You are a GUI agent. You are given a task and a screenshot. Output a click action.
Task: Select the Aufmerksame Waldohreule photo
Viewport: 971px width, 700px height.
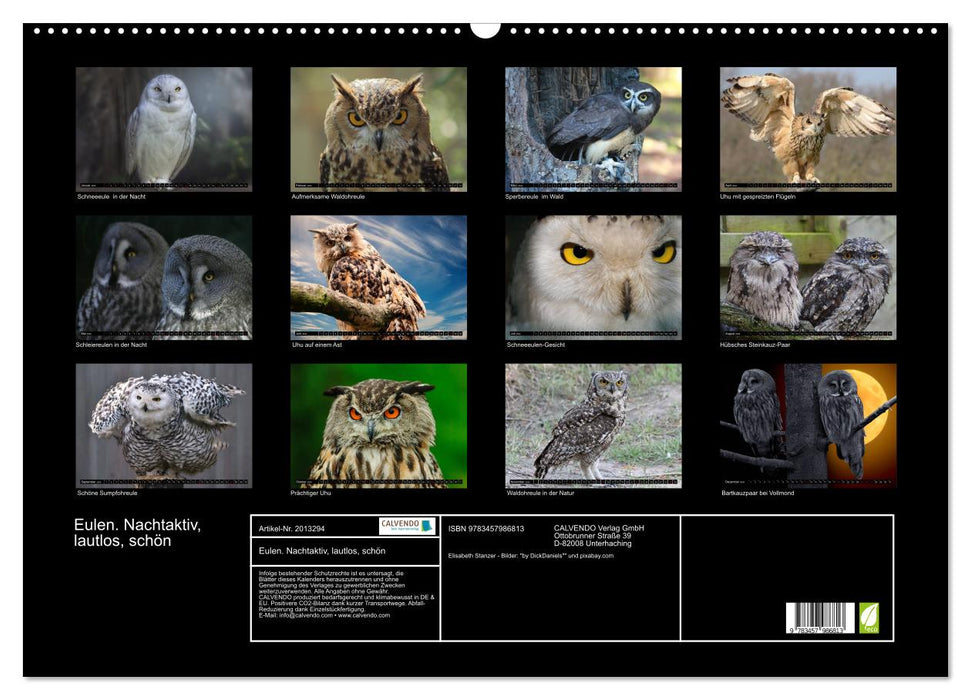point(378,129)
